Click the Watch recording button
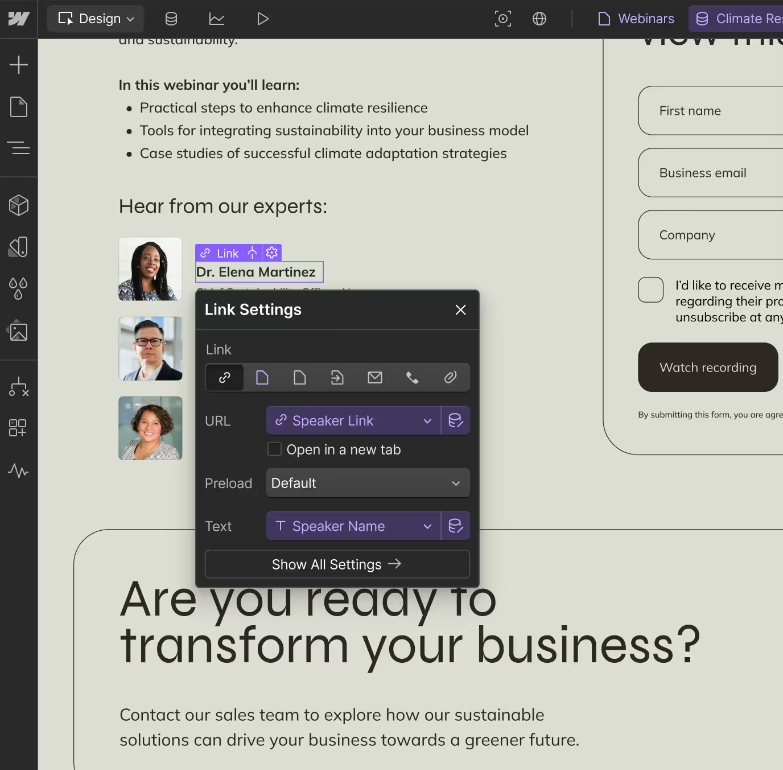This screenshot has height=770, width=783. coord(708,368)
